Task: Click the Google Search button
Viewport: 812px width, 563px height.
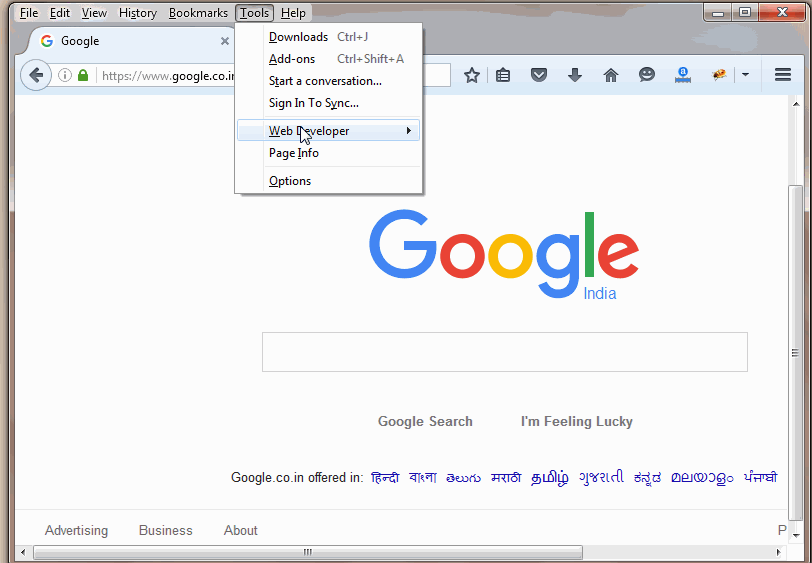Action: tap(425, 422)
